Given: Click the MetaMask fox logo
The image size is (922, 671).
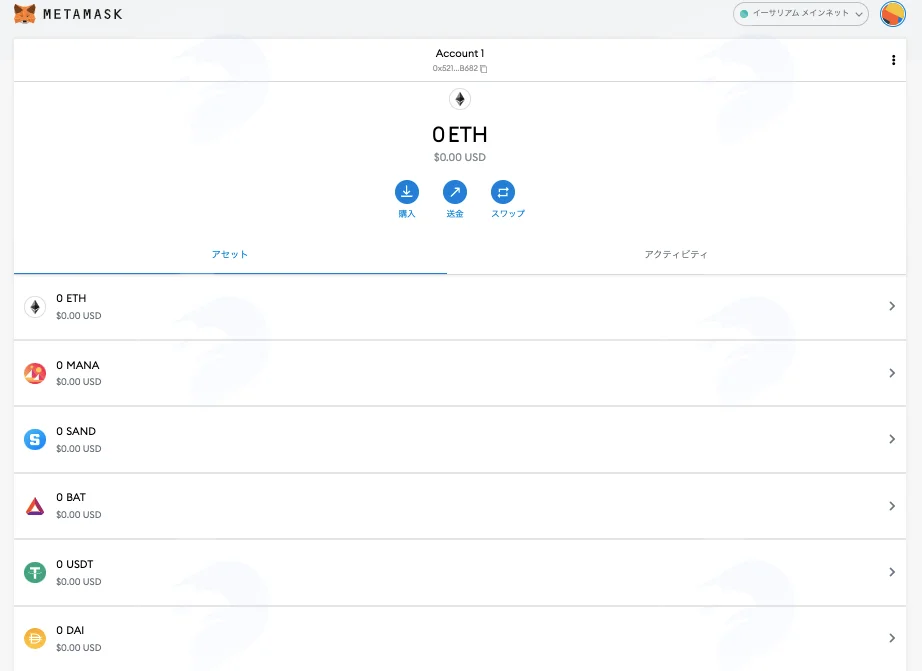Looking at the screenshot, I should [24, 14].
